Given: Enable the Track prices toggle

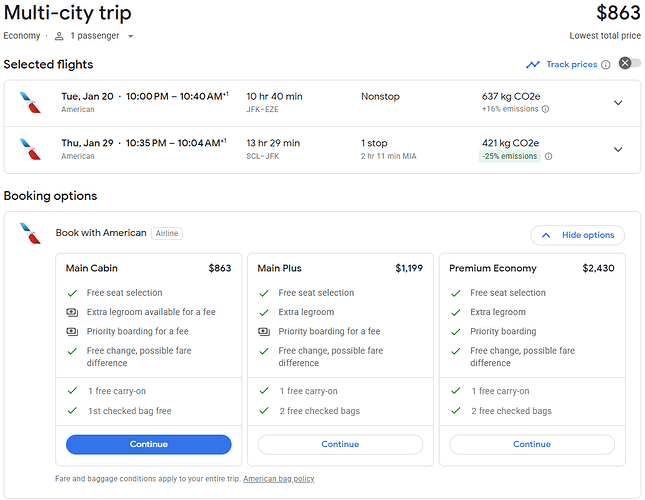Looking at the screenshot, I should pos(628,64).
